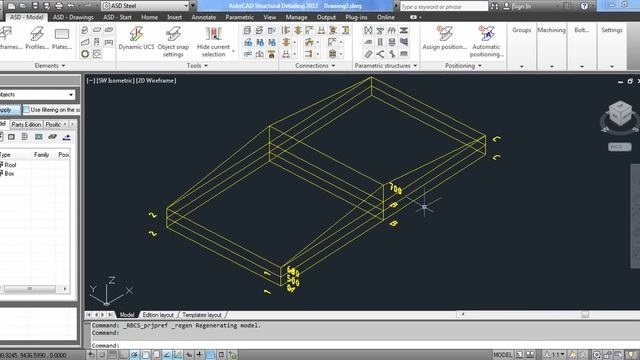Click the save icon in quick access toolbar

35,6
